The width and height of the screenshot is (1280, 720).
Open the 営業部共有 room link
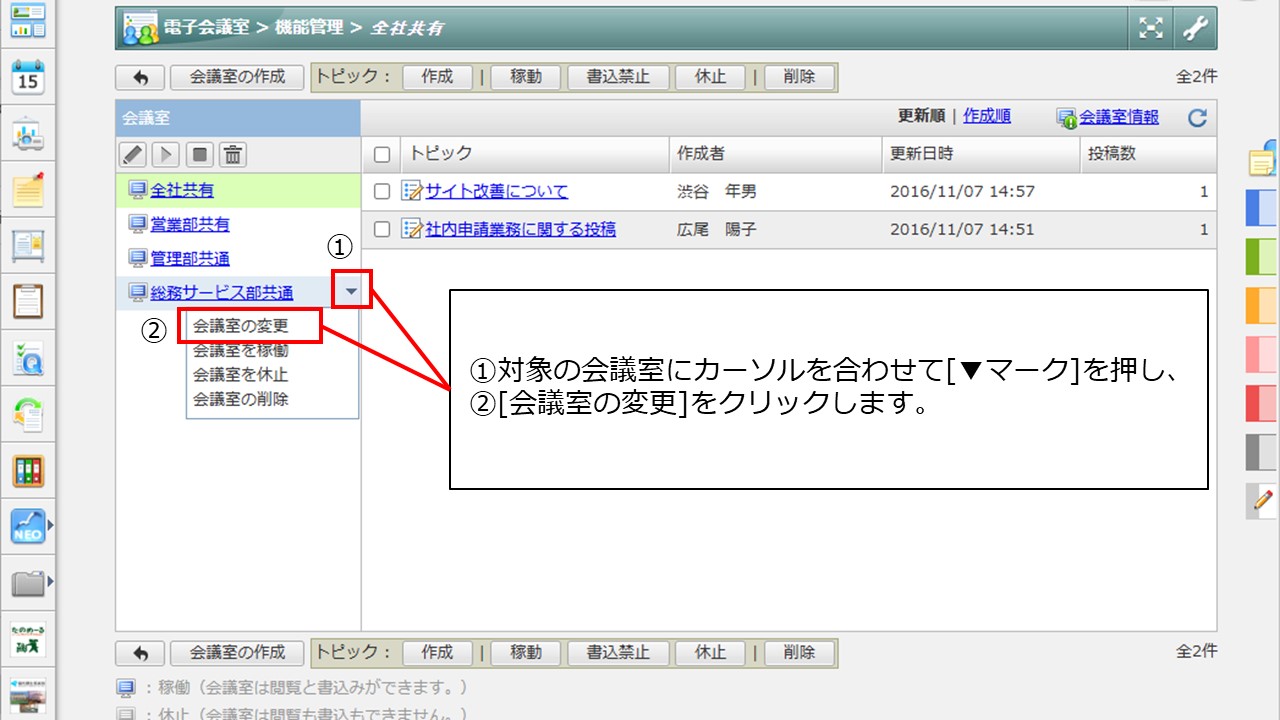point(190,225)
